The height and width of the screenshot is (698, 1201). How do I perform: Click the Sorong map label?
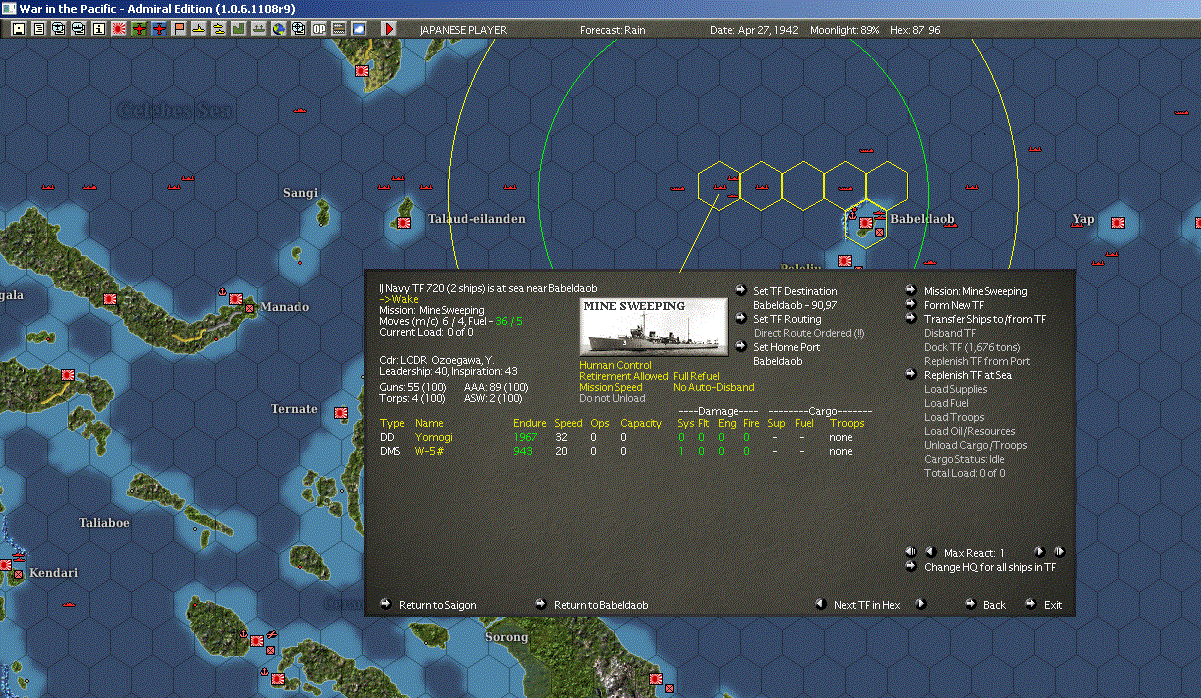506,637
